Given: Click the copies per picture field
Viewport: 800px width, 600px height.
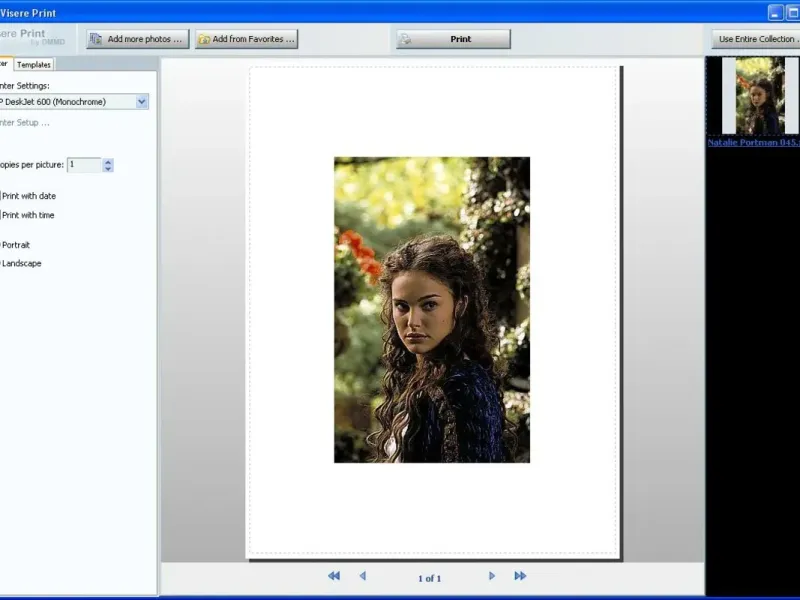Looking at the screenshot, I should [x=84, y=165].
